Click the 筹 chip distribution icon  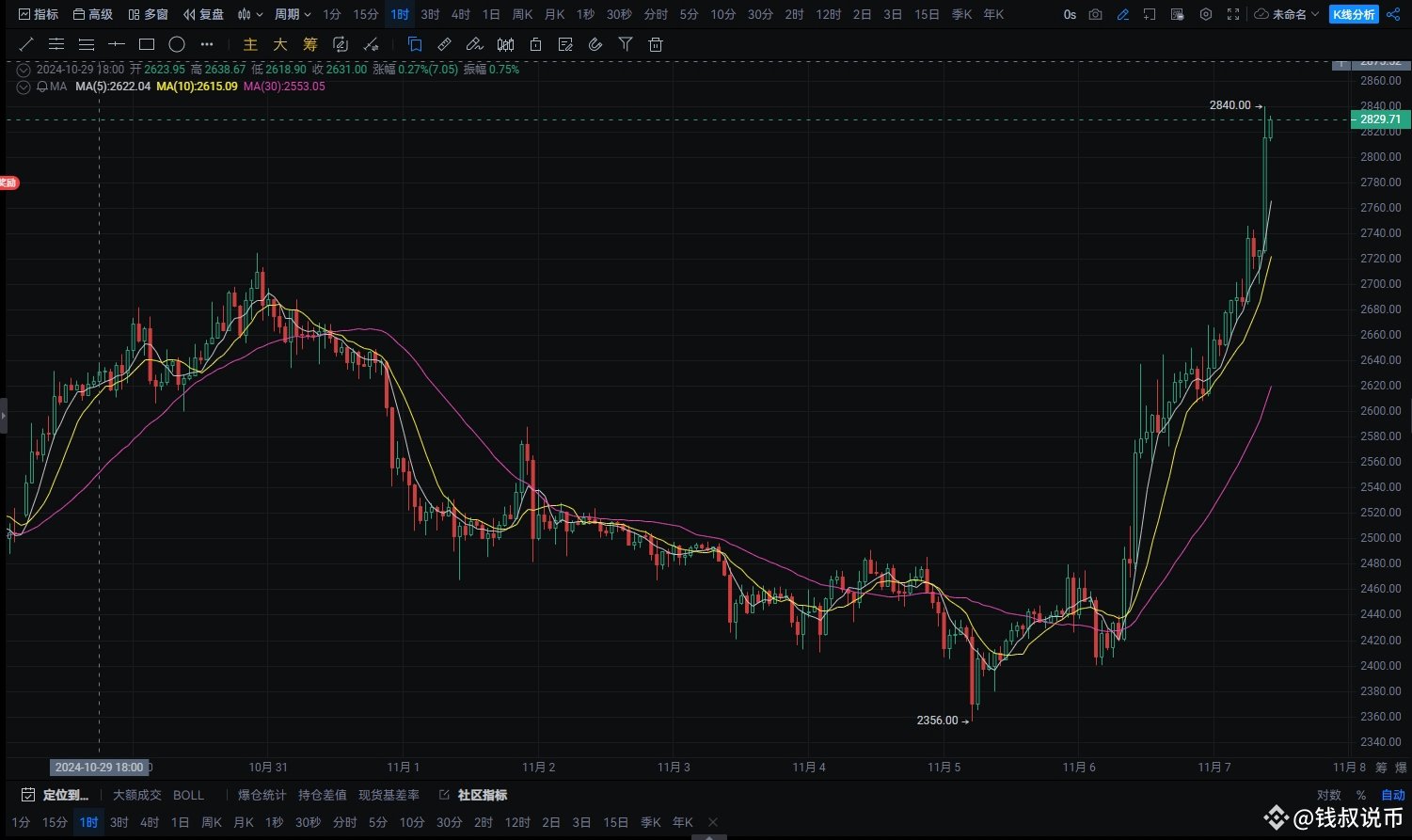click(x=310, y=44)
